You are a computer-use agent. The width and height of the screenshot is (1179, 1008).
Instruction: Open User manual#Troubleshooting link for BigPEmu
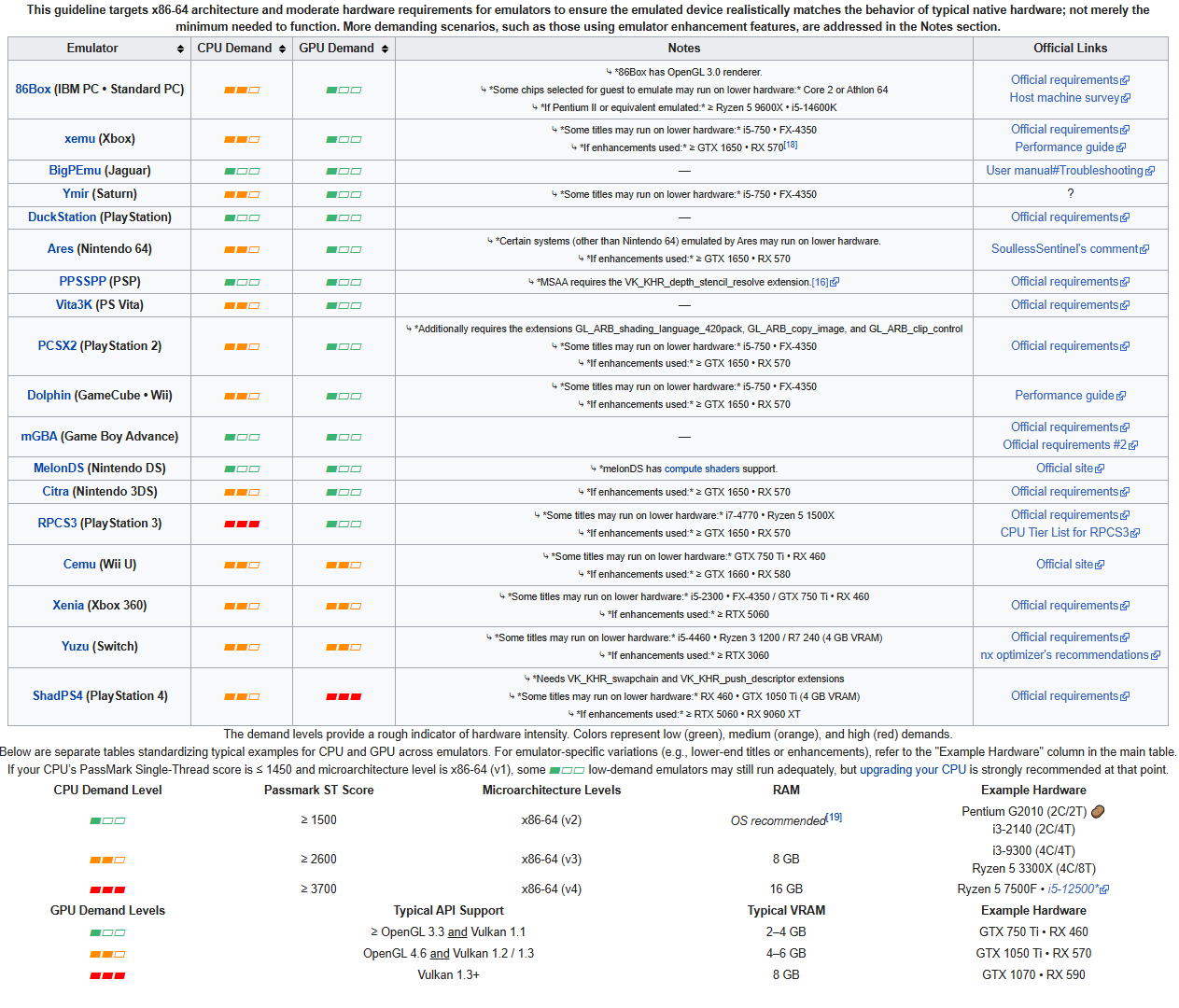click(1070, 171)
